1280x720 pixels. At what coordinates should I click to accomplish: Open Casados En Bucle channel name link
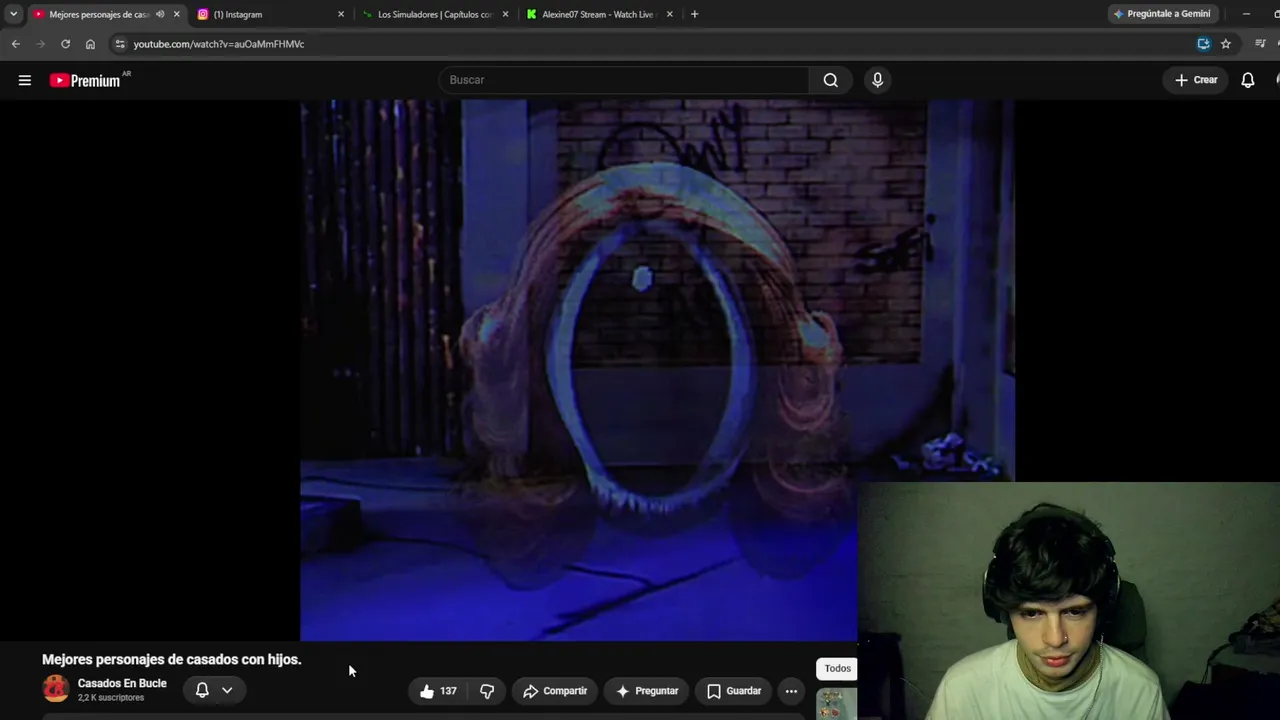point(122,684)
